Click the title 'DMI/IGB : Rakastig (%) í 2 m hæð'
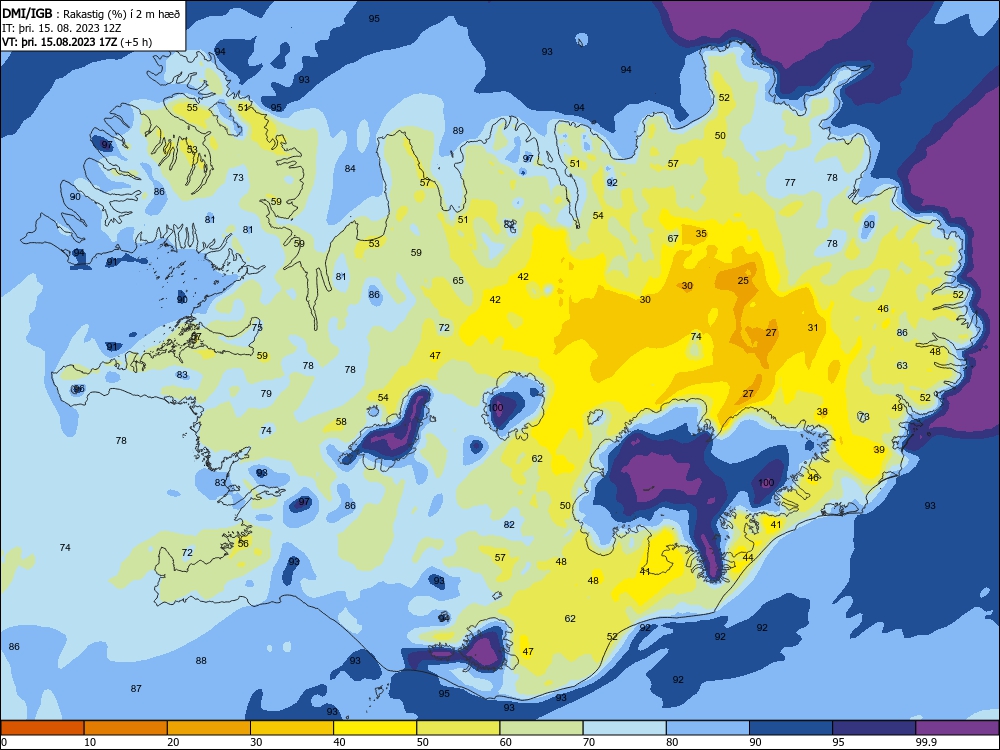The width and height of the screenshot is (1000, 750). 91,13
